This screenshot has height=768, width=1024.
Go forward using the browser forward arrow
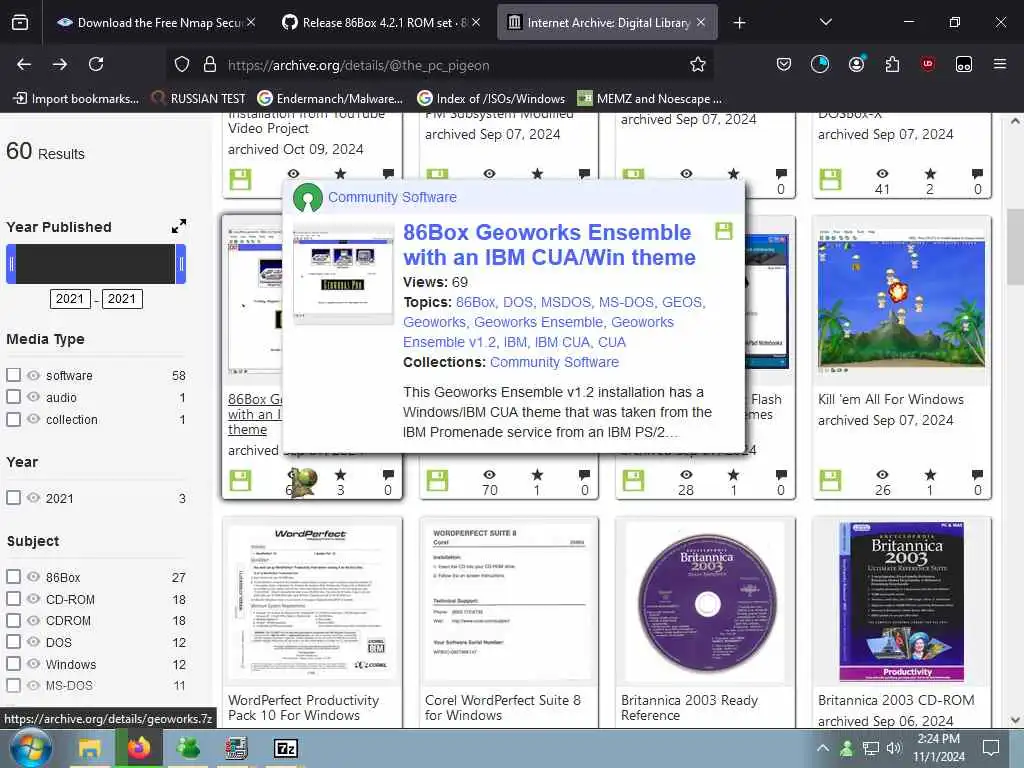pos(59,64)
